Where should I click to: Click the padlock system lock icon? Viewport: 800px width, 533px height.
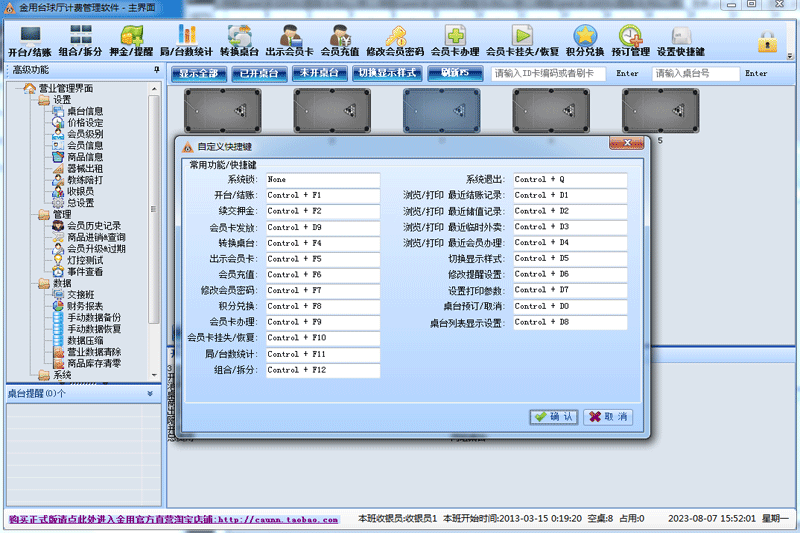(767, 42)
